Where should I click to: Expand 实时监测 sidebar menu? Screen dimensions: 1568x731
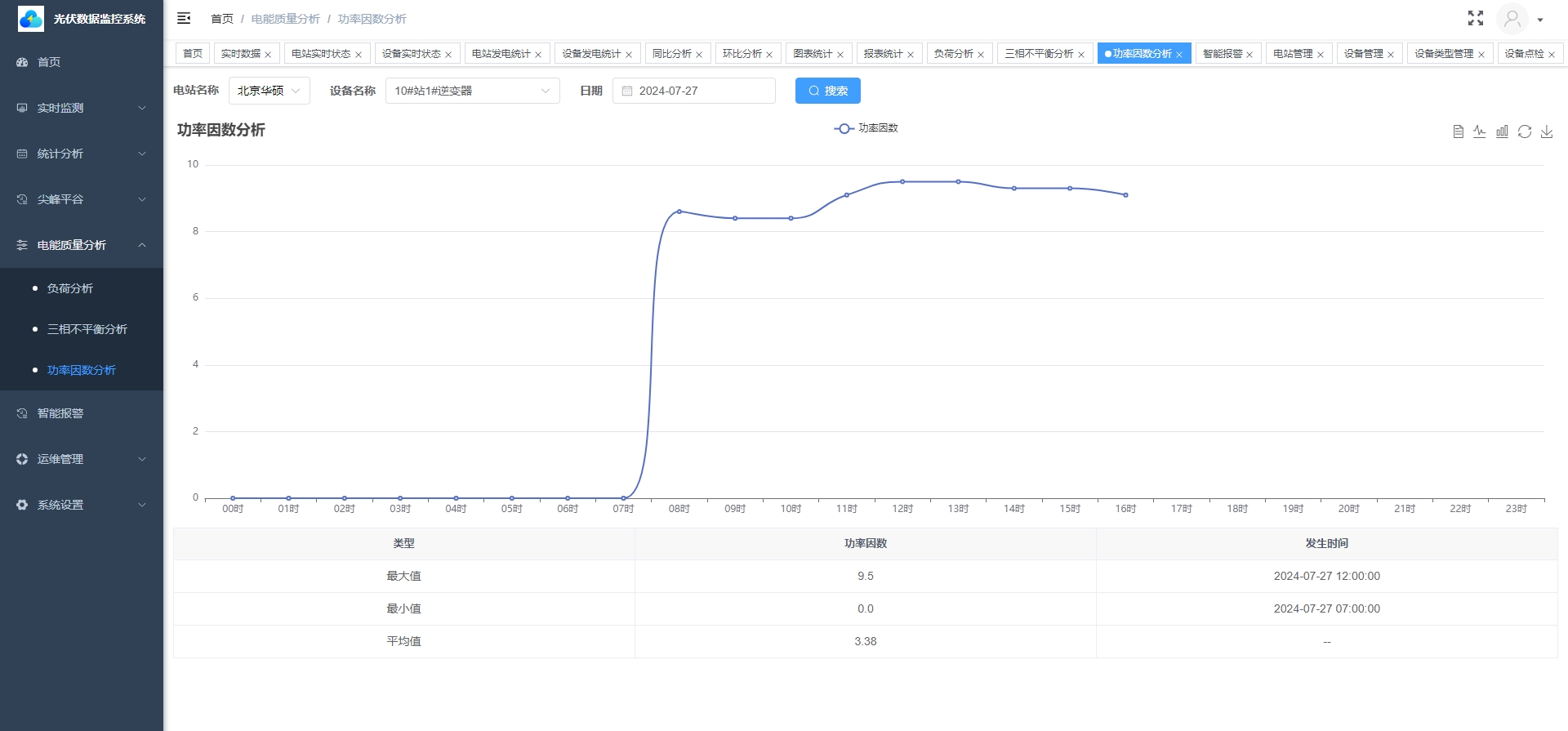(x=82, y=108)
